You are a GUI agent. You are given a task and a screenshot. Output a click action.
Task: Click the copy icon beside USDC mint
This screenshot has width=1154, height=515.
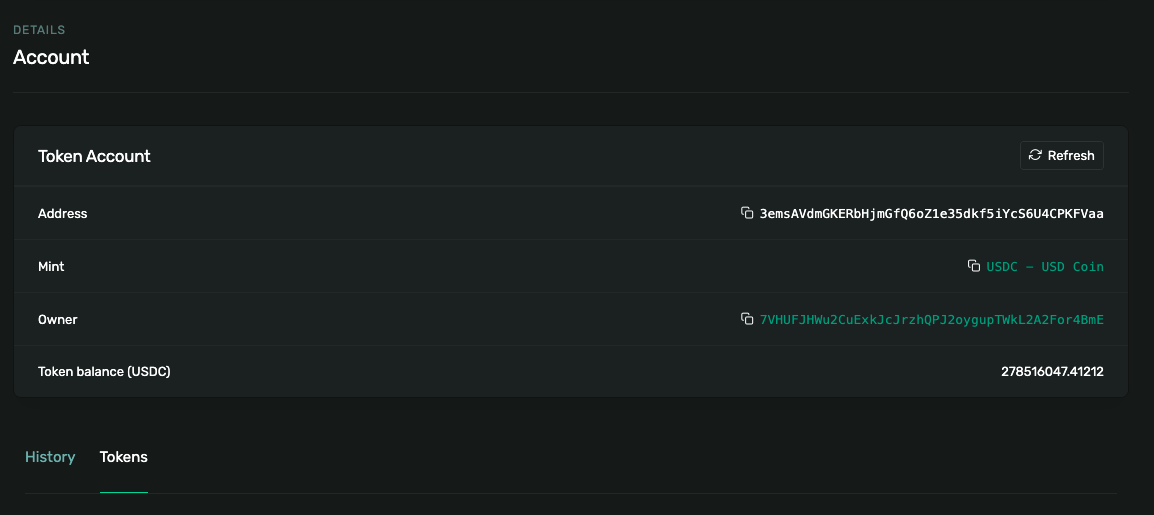(973, 266)
